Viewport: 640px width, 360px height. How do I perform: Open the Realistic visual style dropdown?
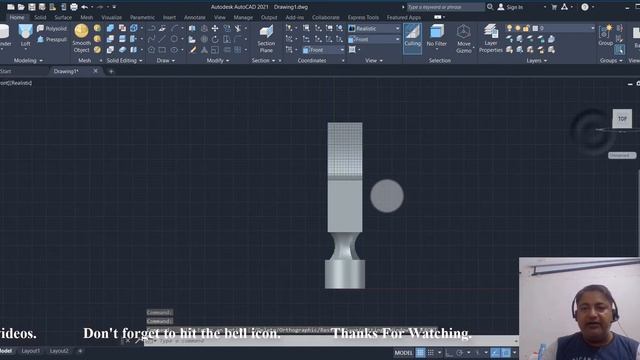[374, 29]
